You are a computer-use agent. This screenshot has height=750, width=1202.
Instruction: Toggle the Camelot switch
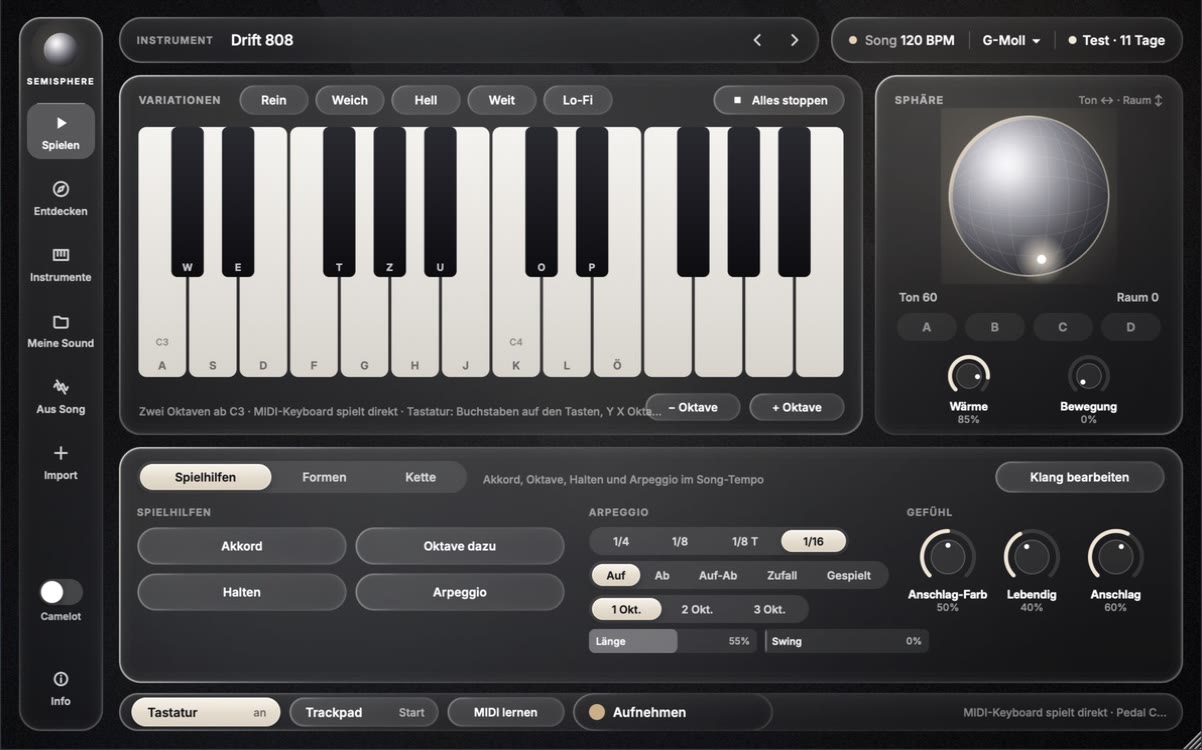[x=61, y=592]
